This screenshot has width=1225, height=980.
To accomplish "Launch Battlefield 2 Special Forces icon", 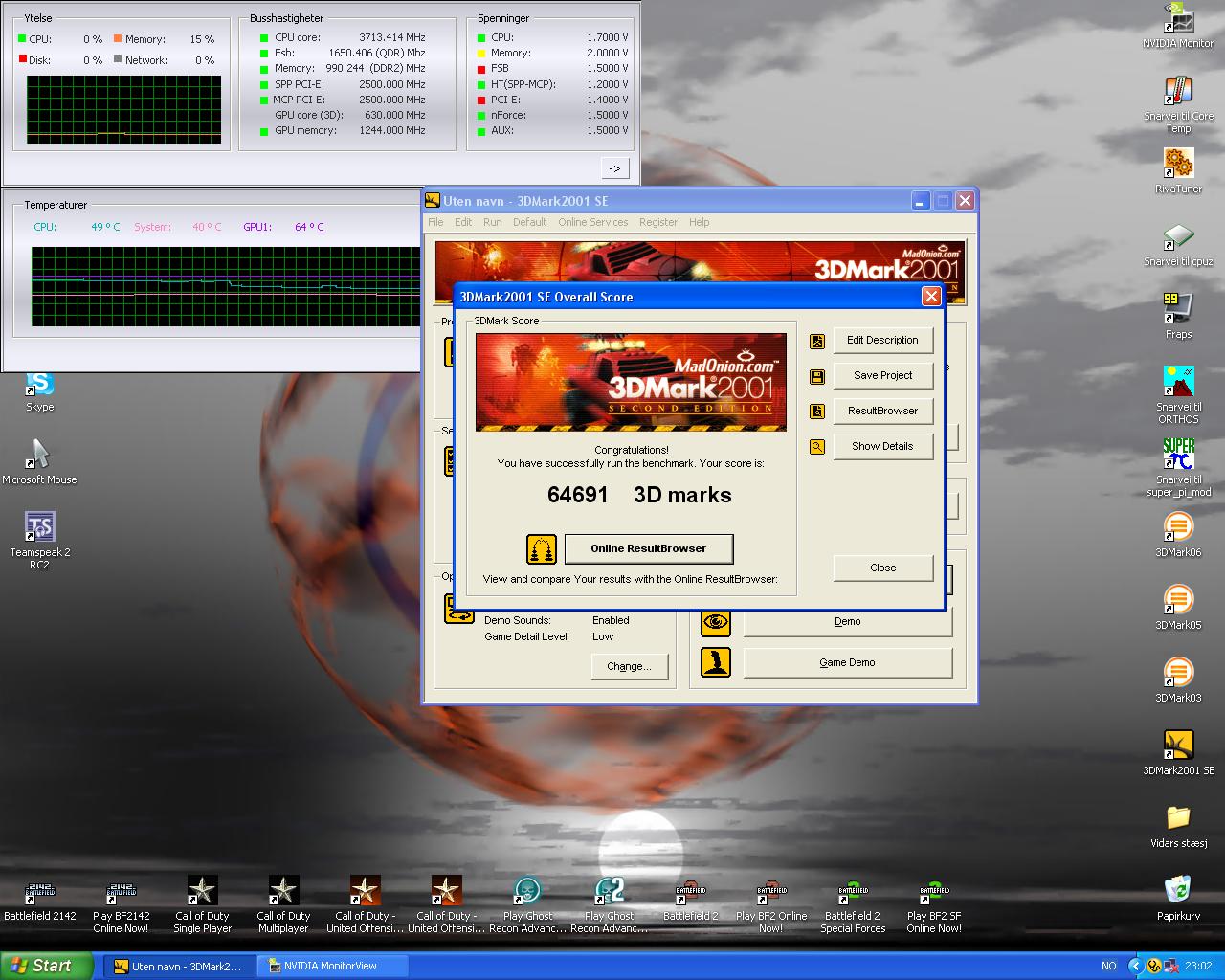I will click(x=853, y=891).
